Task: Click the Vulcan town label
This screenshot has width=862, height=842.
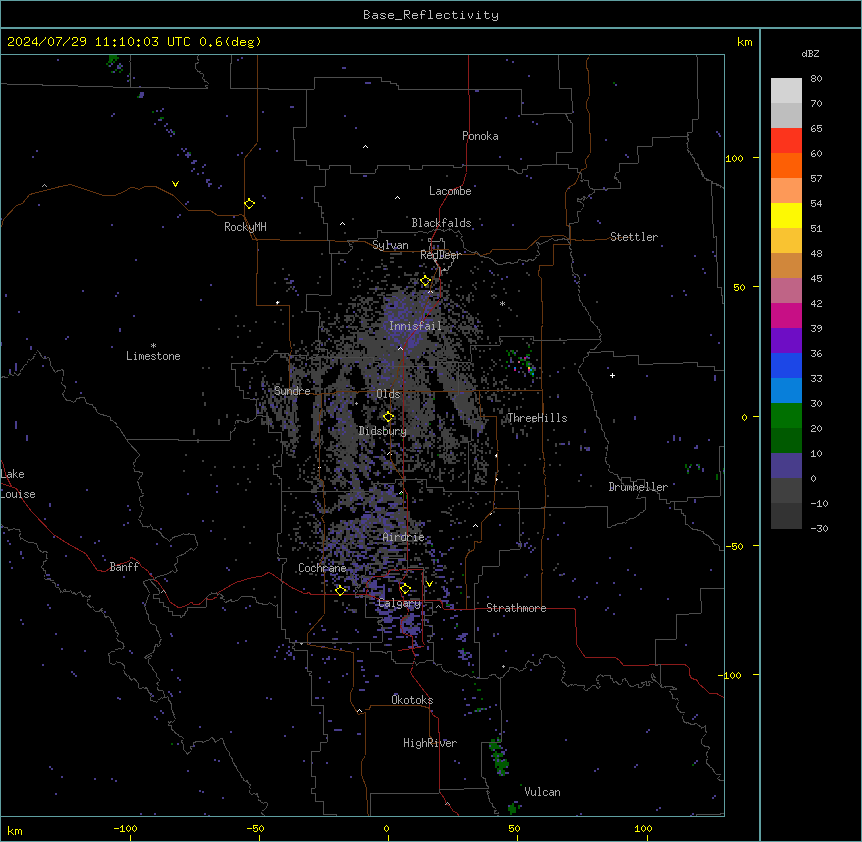Action: click(x=543, y=792)
